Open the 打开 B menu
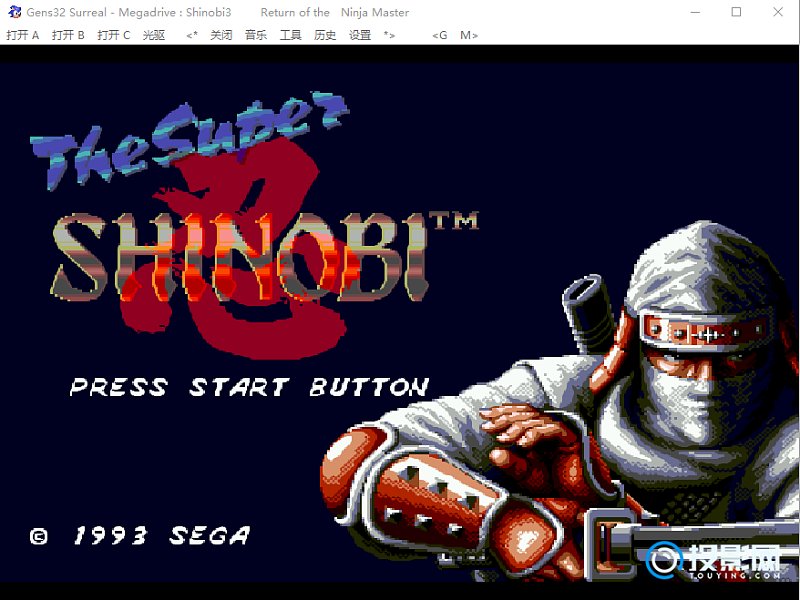The width and height of the screenshot is (800, 600). point(68,35)
